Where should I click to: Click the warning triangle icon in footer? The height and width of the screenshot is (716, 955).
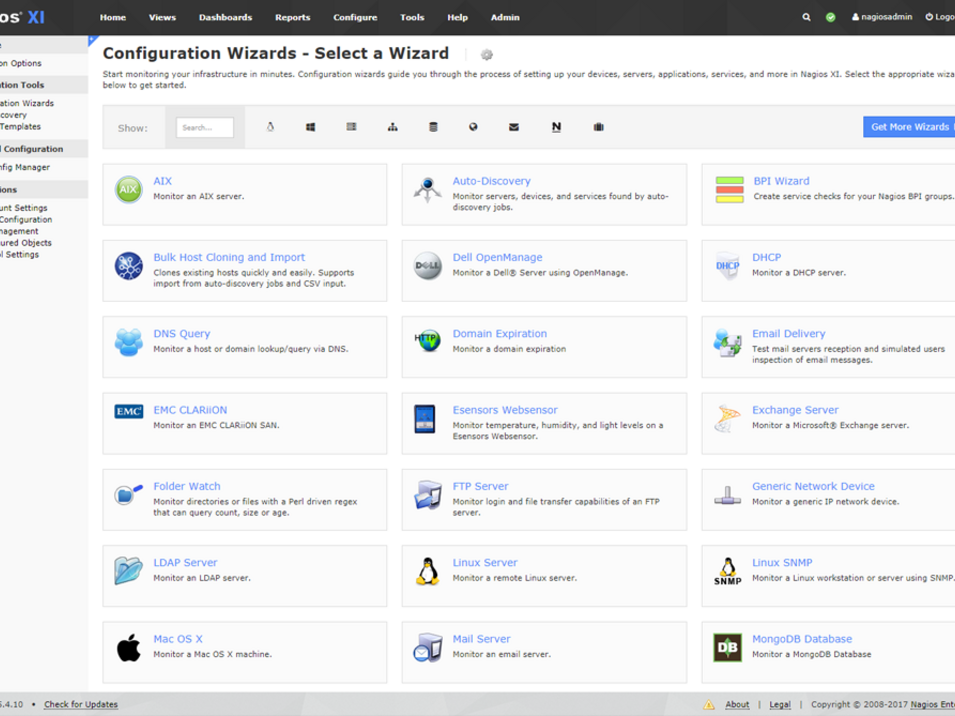tap(709, 704)
